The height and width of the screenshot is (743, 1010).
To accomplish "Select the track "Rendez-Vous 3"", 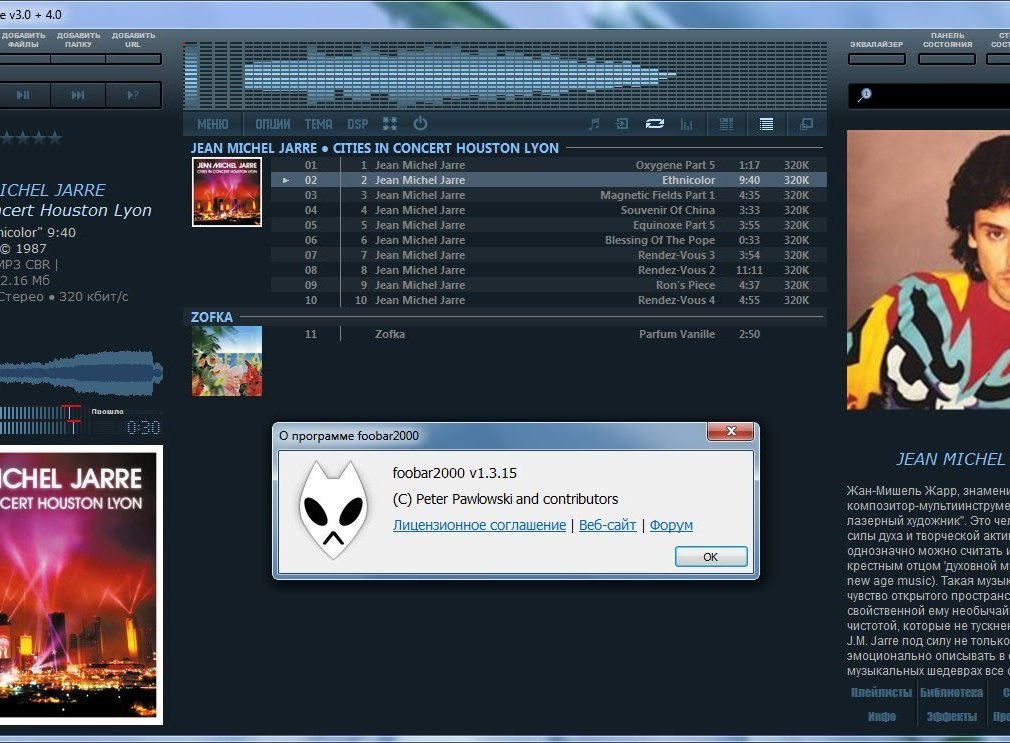I will (x=548, y=255).
